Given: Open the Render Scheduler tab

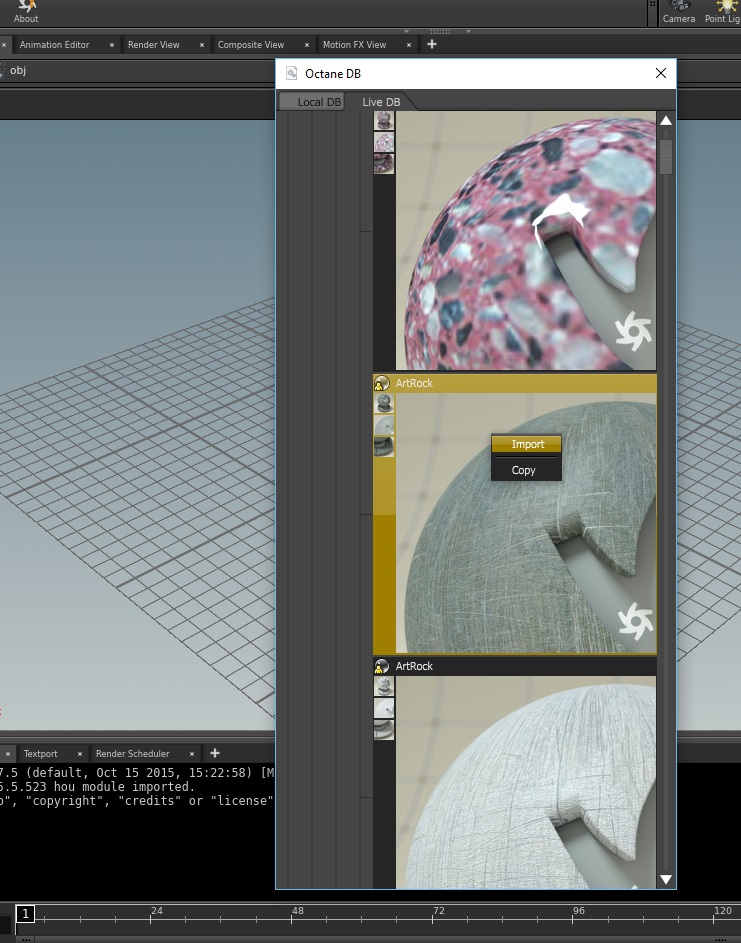Looking at the screenshot, I should (x=132, y=754).
